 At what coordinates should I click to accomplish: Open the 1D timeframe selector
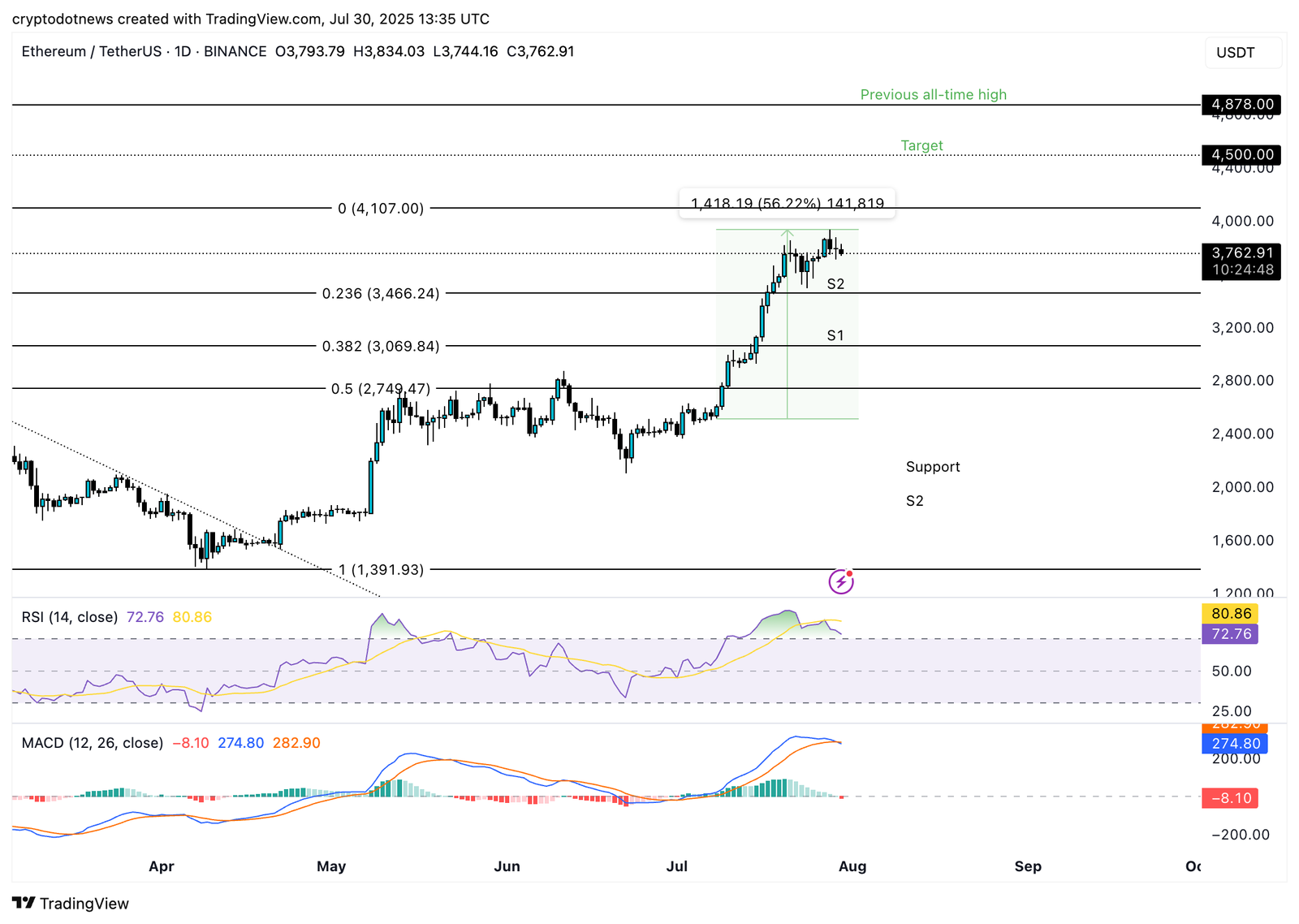point(180,51)
